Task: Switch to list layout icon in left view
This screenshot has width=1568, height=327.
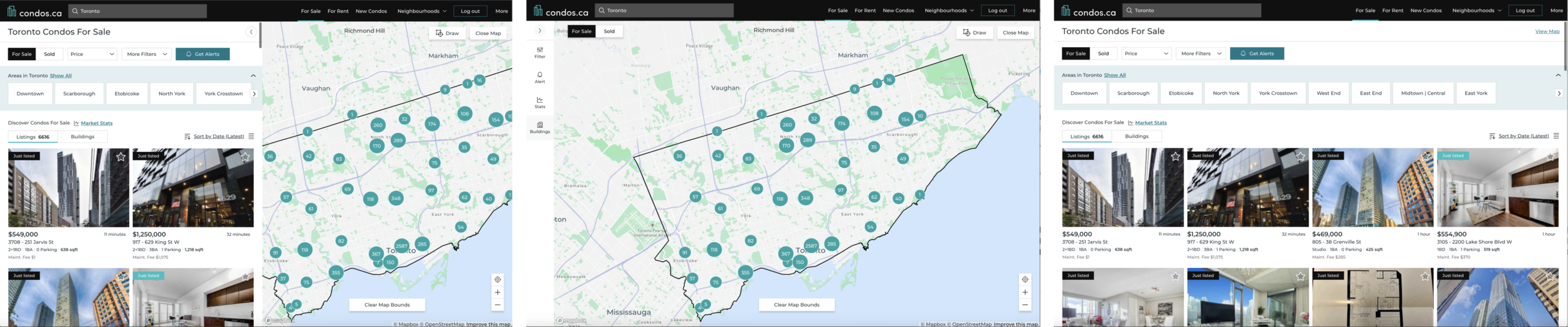Action: click(252, 136)
